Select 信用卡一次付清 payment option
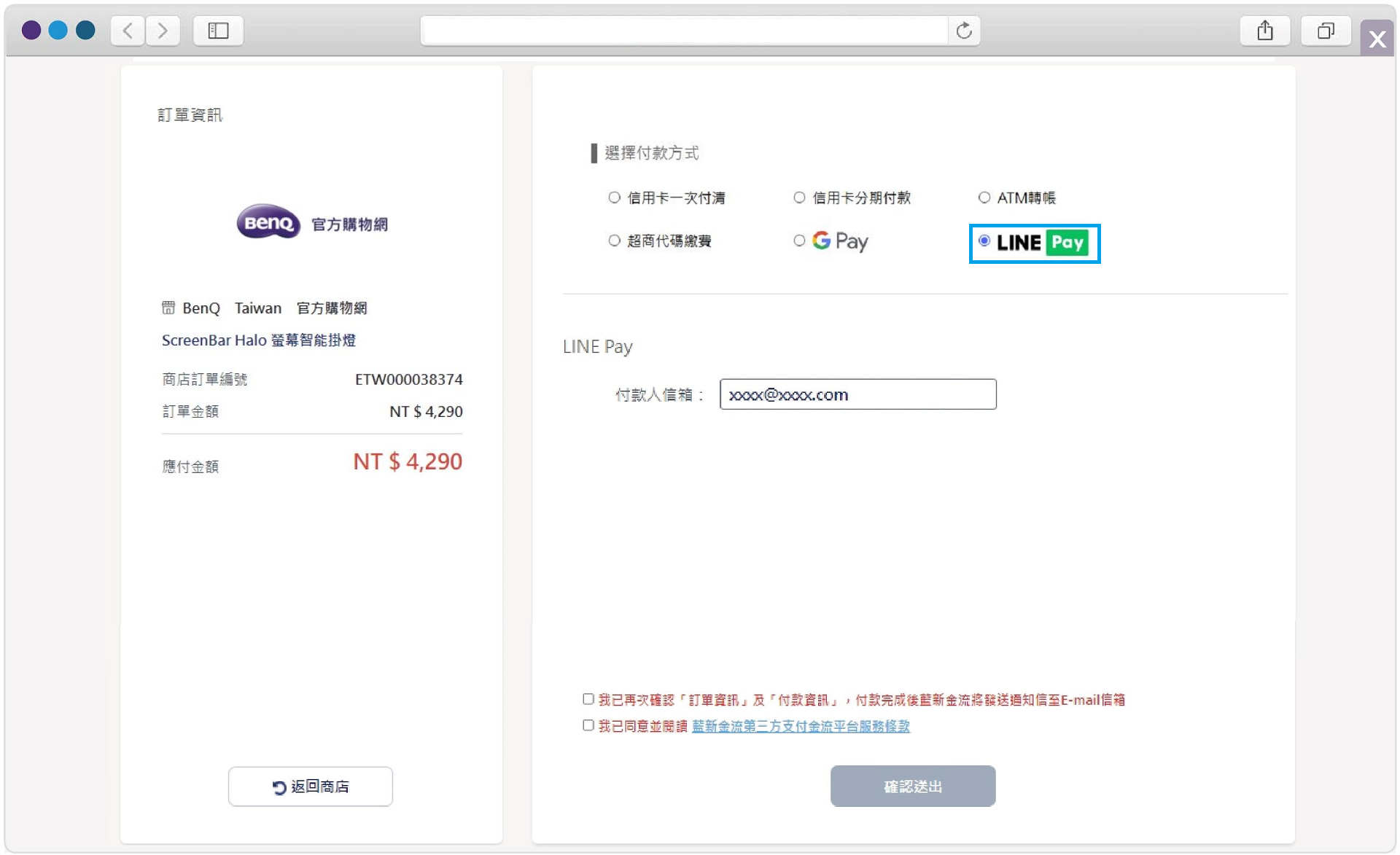Viewport: 1400px width, 855px height. [613, 197]
